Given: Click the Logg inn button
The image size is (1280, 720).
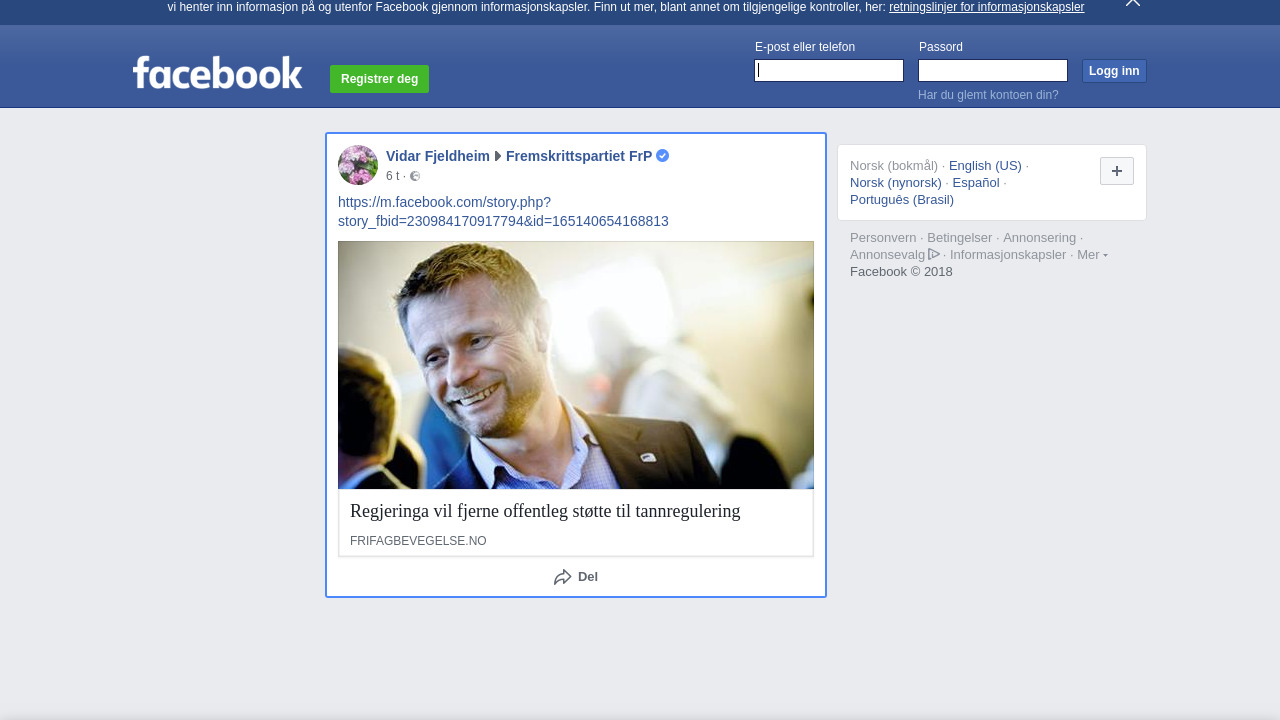Looking at the screenshot, I should (x=1114, y=71).
